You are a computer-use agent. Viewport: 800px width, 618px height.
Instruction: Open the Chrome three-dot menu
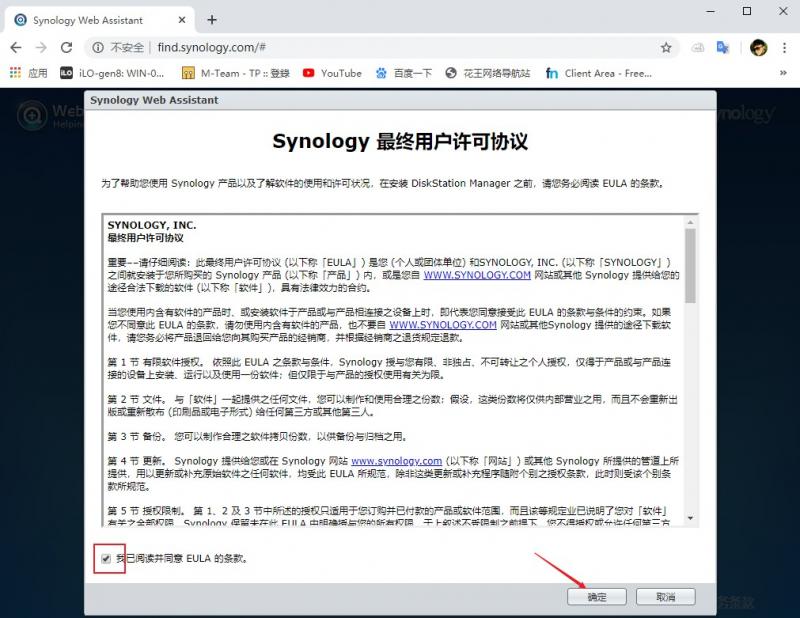(784, 47)
